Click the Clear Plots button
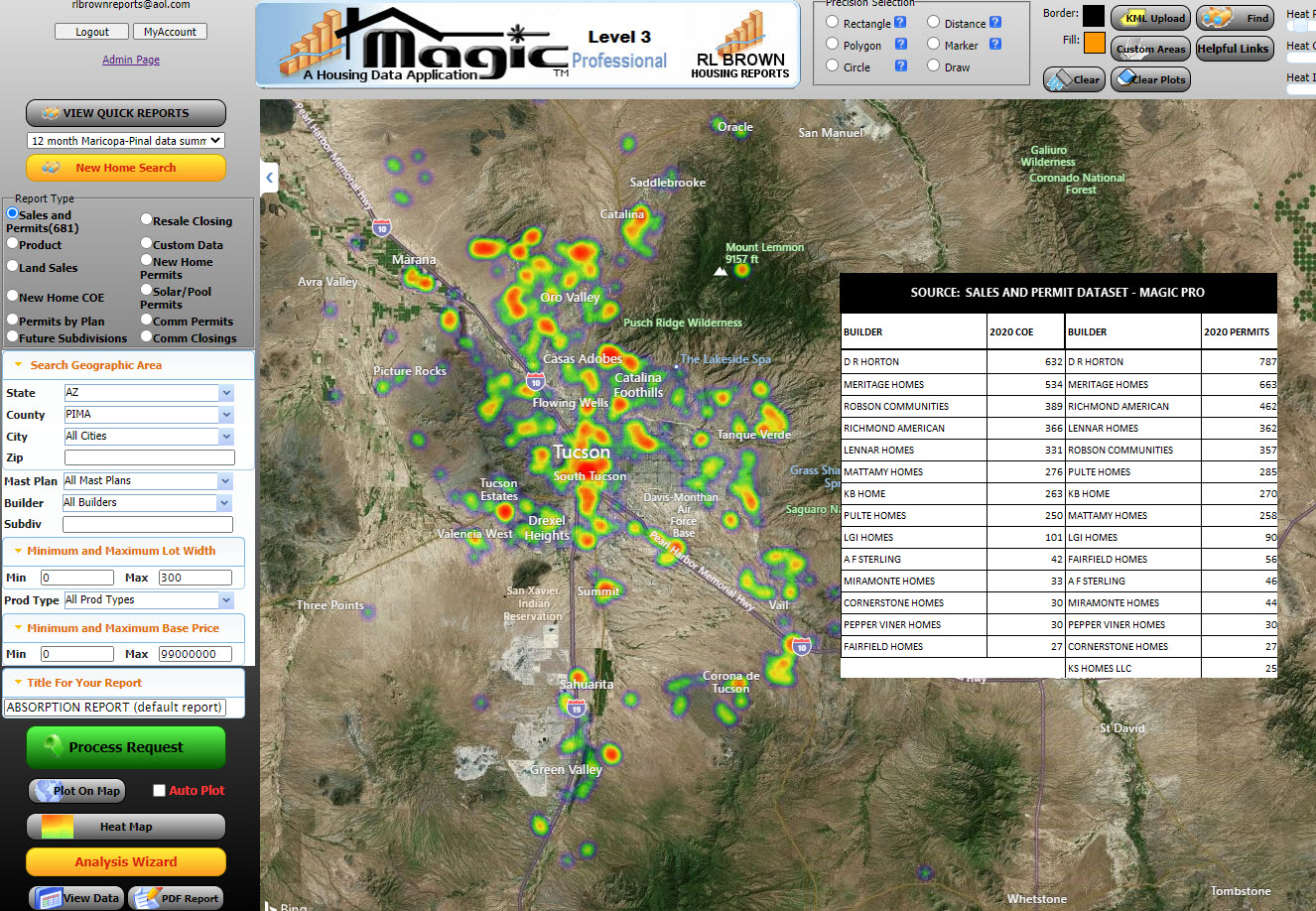The width and height of the screenshot is (1316, 911). coord(1150,79)
